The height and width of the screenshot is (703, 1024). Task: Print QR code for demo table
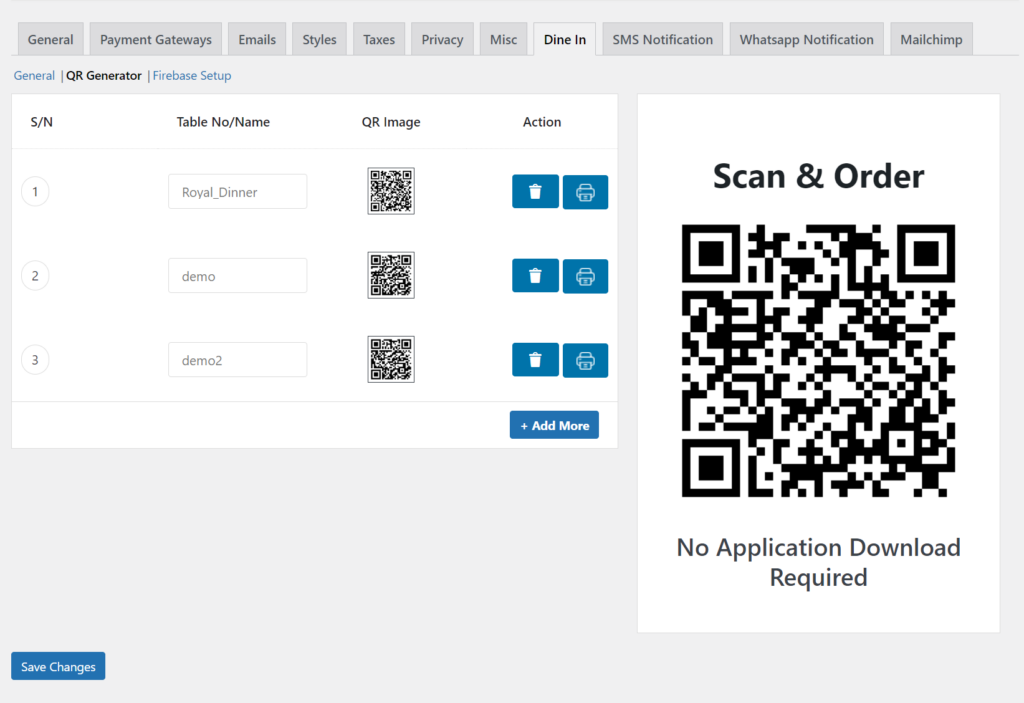[585, 276]
